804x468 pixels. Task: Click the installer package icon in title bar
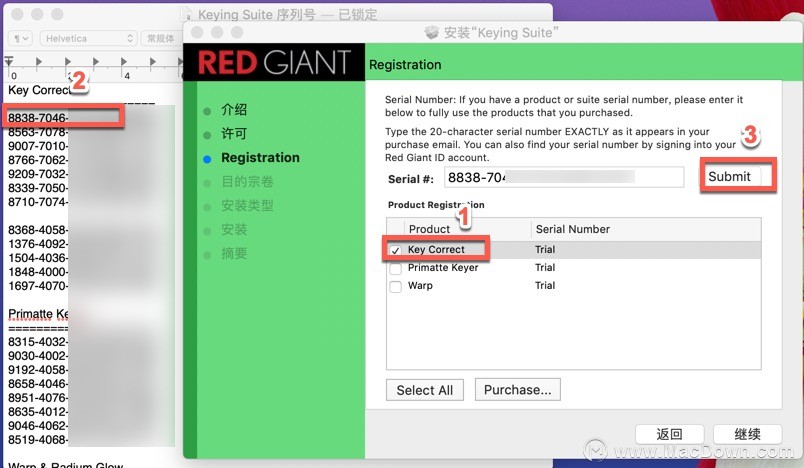(432, 33)
